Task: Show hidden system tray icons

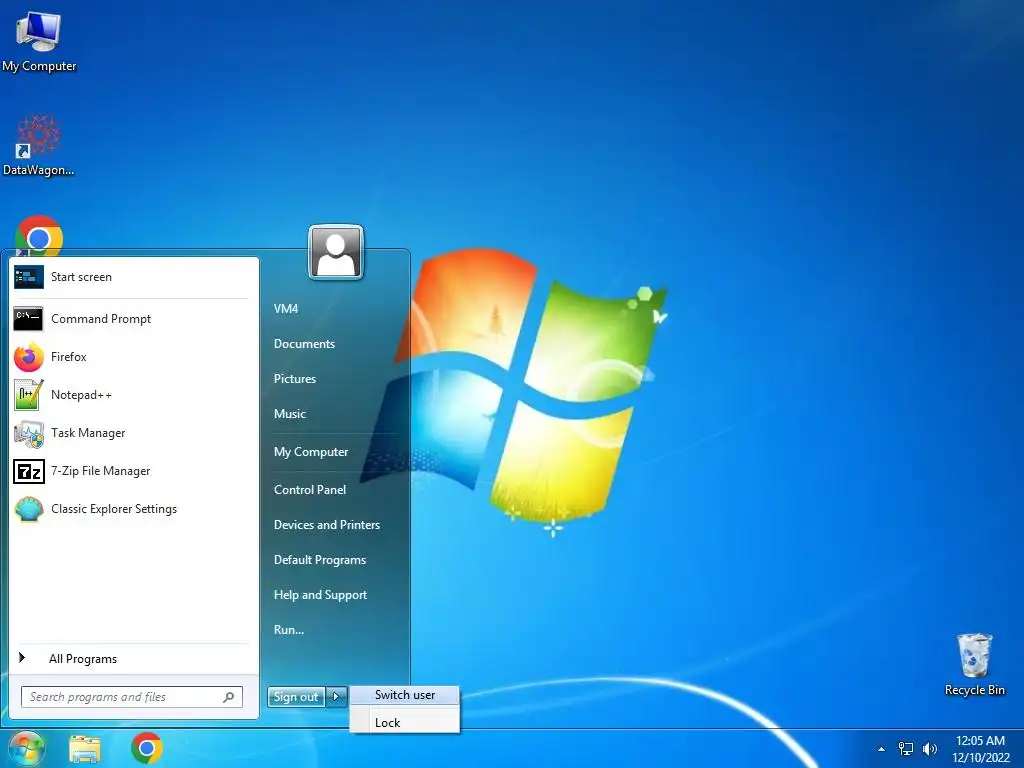Action: pos(882,749)
